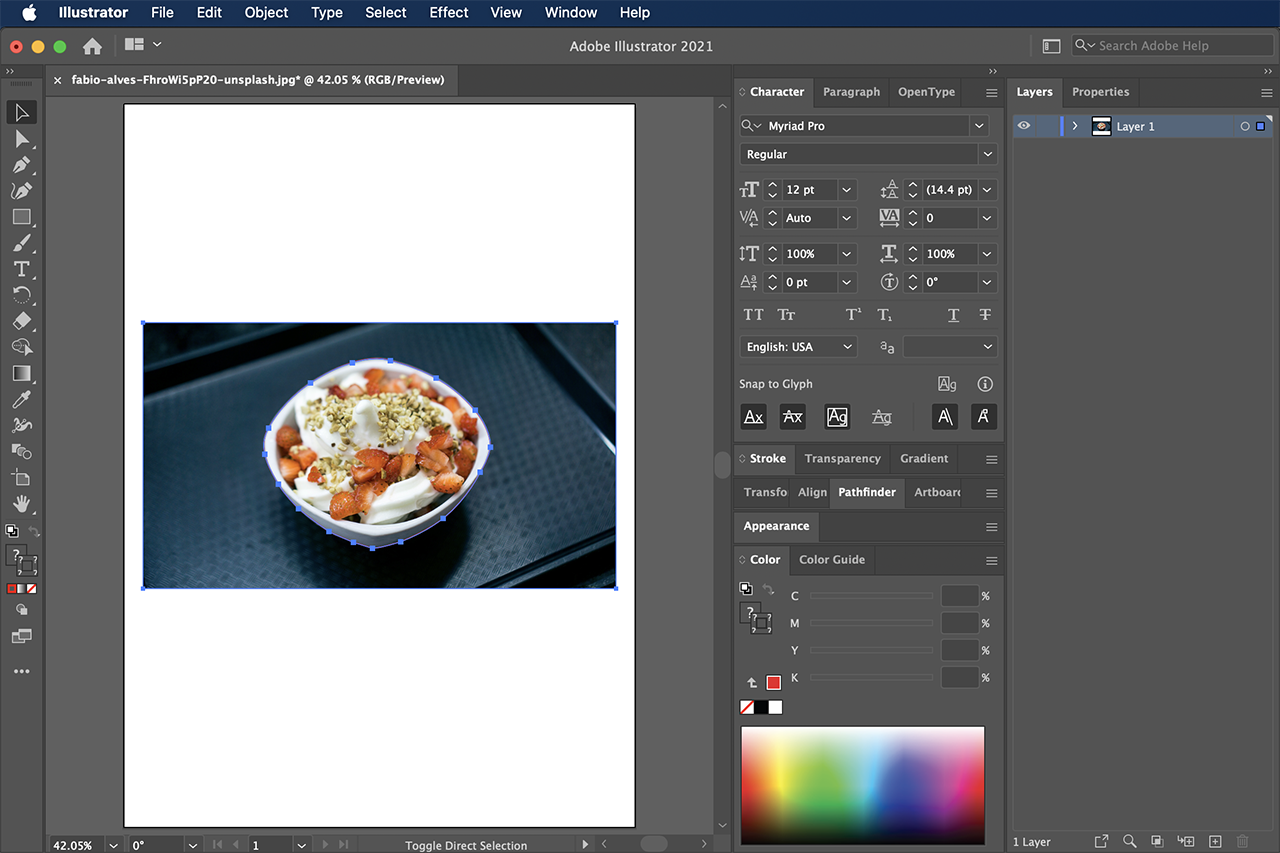1280x853 pixels.
Task: Switch to the OpenType tab
Action: coord(926,92)
